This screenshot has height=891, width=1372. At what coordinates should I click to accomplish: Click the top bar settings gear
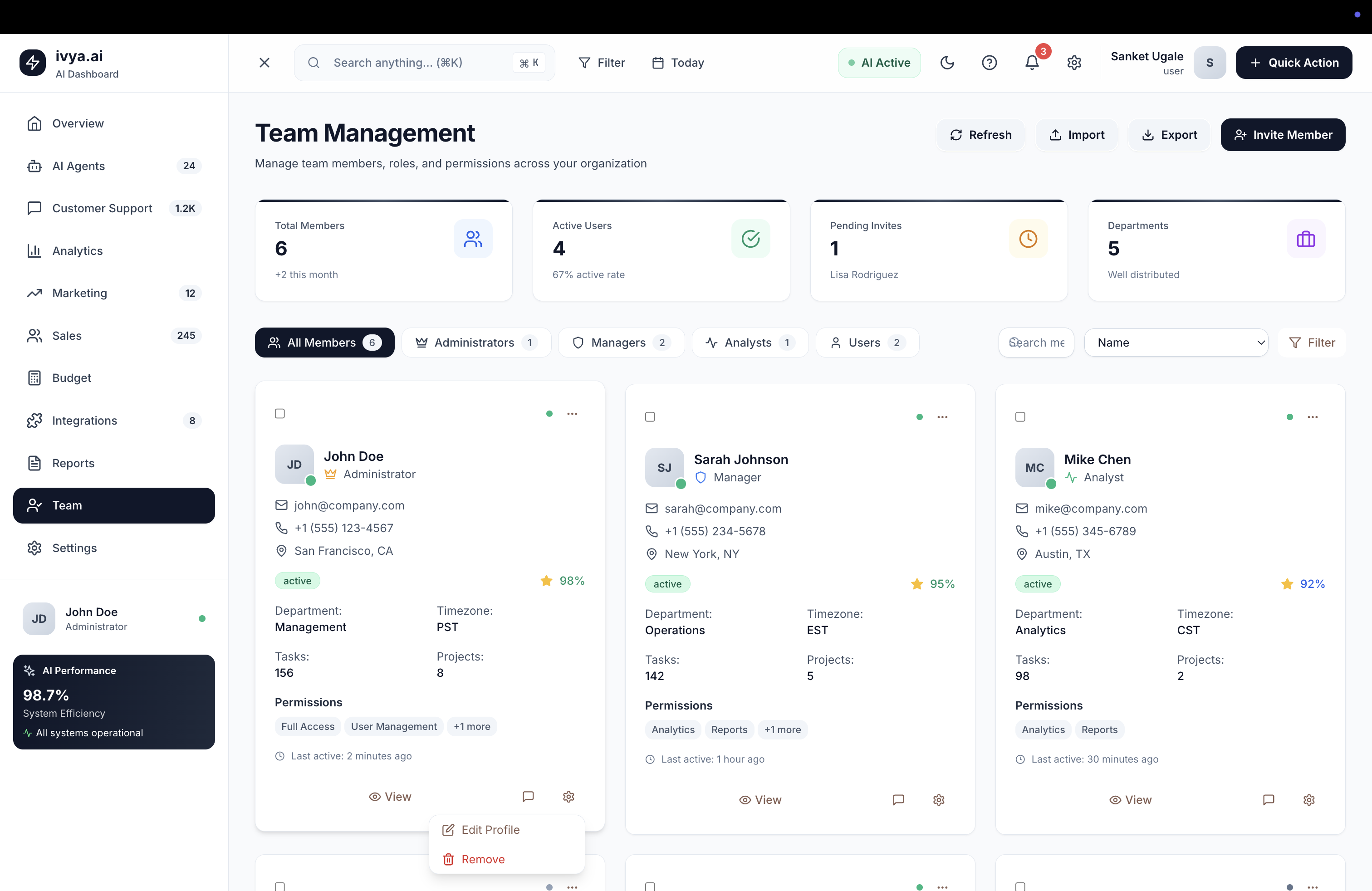click(1074, 62)
